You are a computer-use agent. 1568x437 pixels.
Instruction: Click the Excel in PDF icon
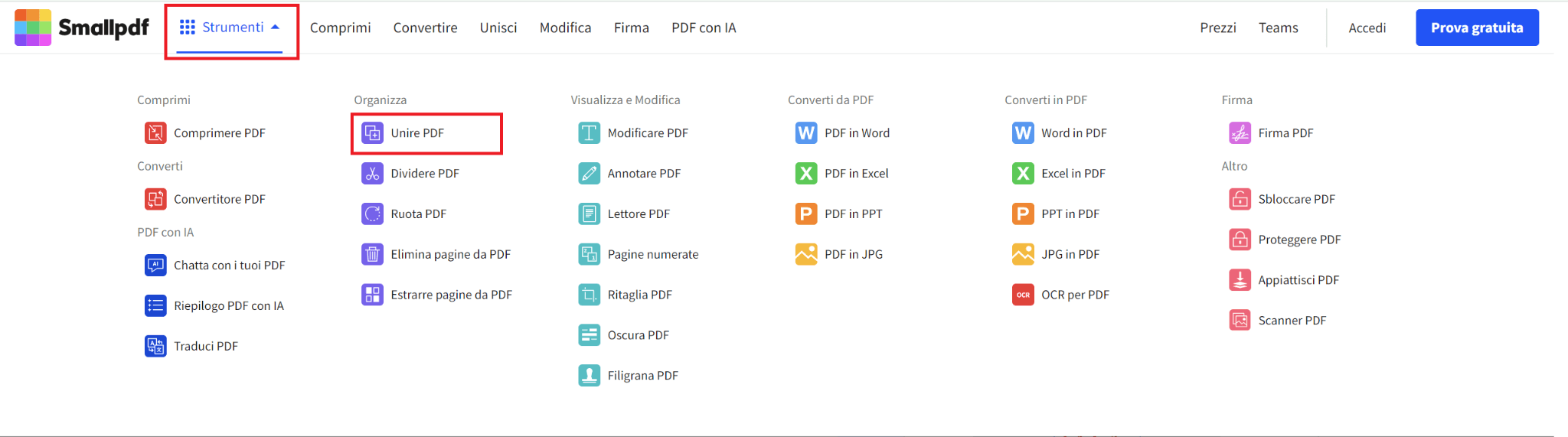(x=1023, y=174)
